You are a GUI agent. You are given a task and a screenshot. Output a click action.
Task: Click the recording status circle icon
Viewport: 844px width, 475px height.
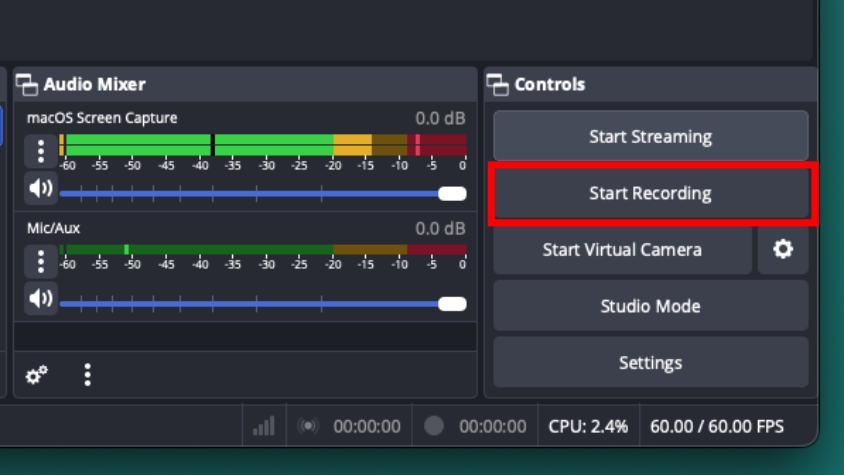click(434, 426)
